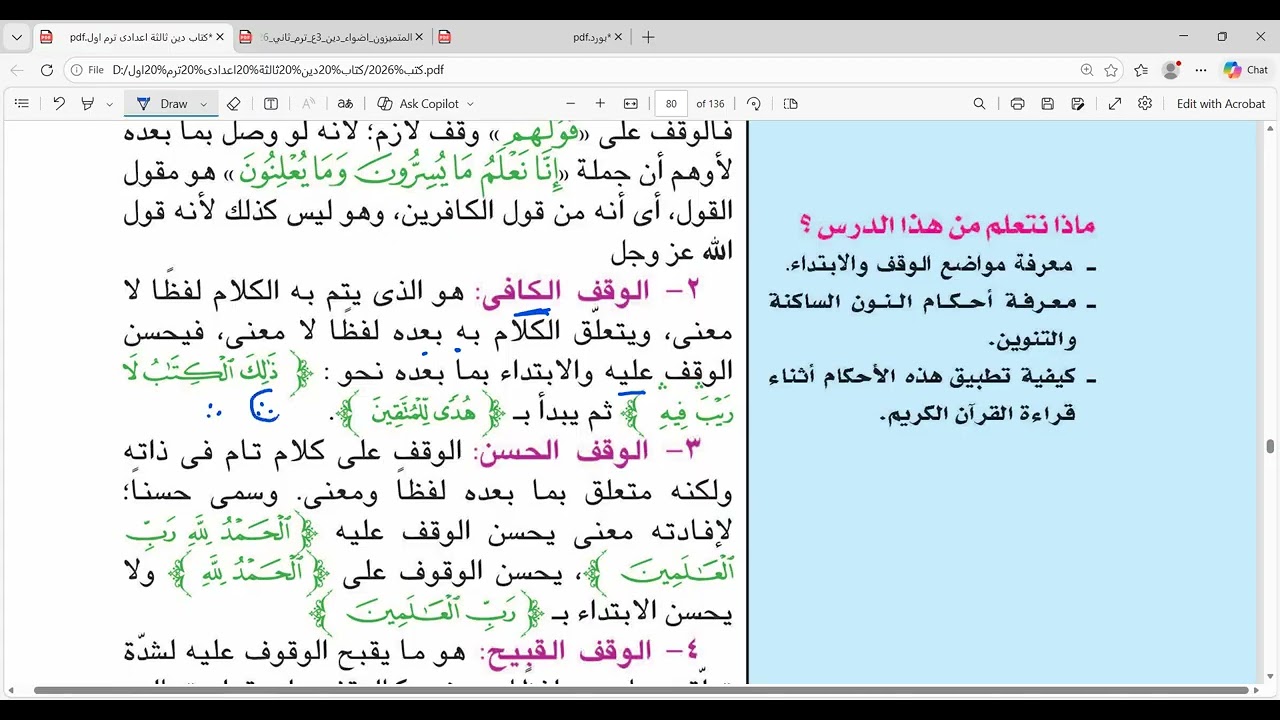Print the PDF document
The width and height of the screenshot is (1280, 720).
click(x=1017, y=103)
